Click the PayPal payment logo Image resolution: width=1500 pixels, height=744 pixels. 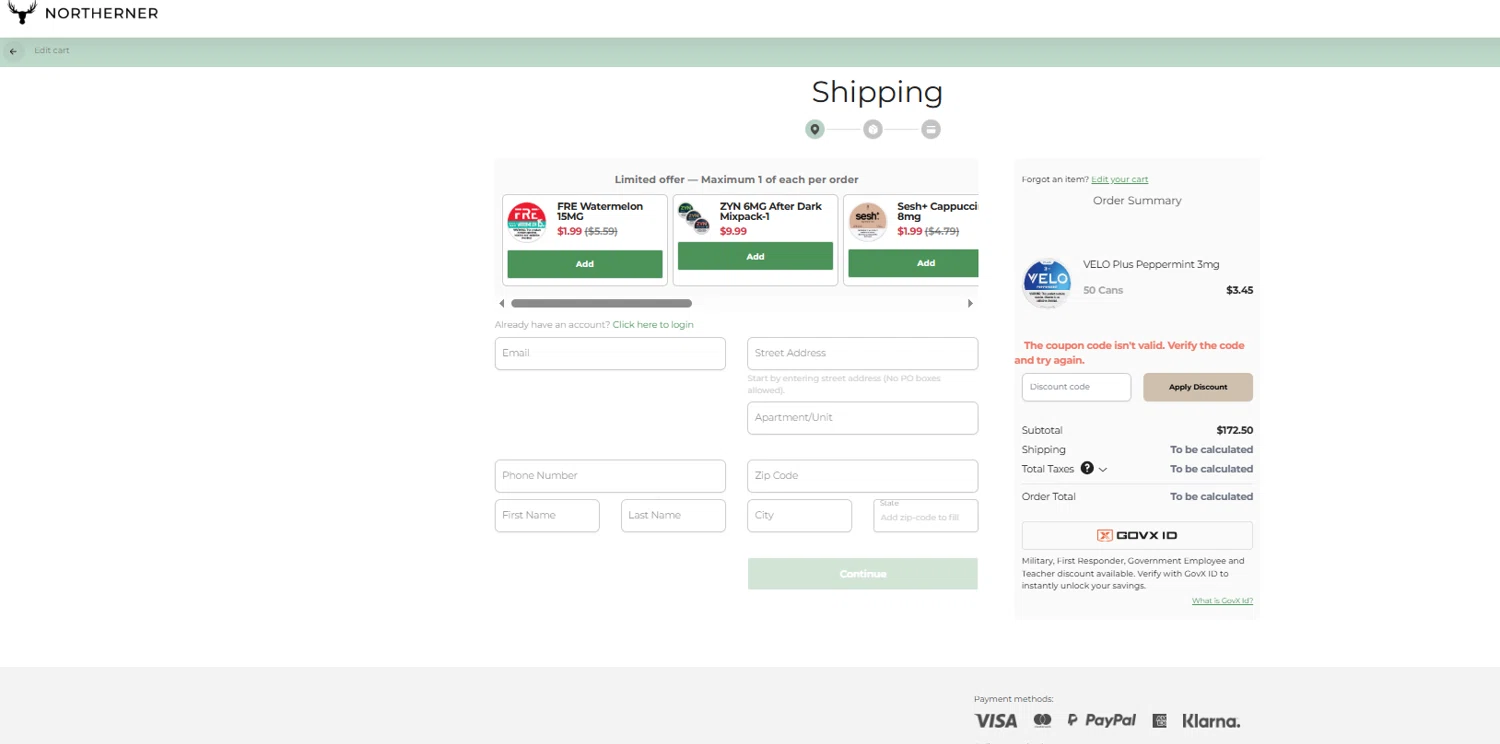click(x=1101, y=720)
